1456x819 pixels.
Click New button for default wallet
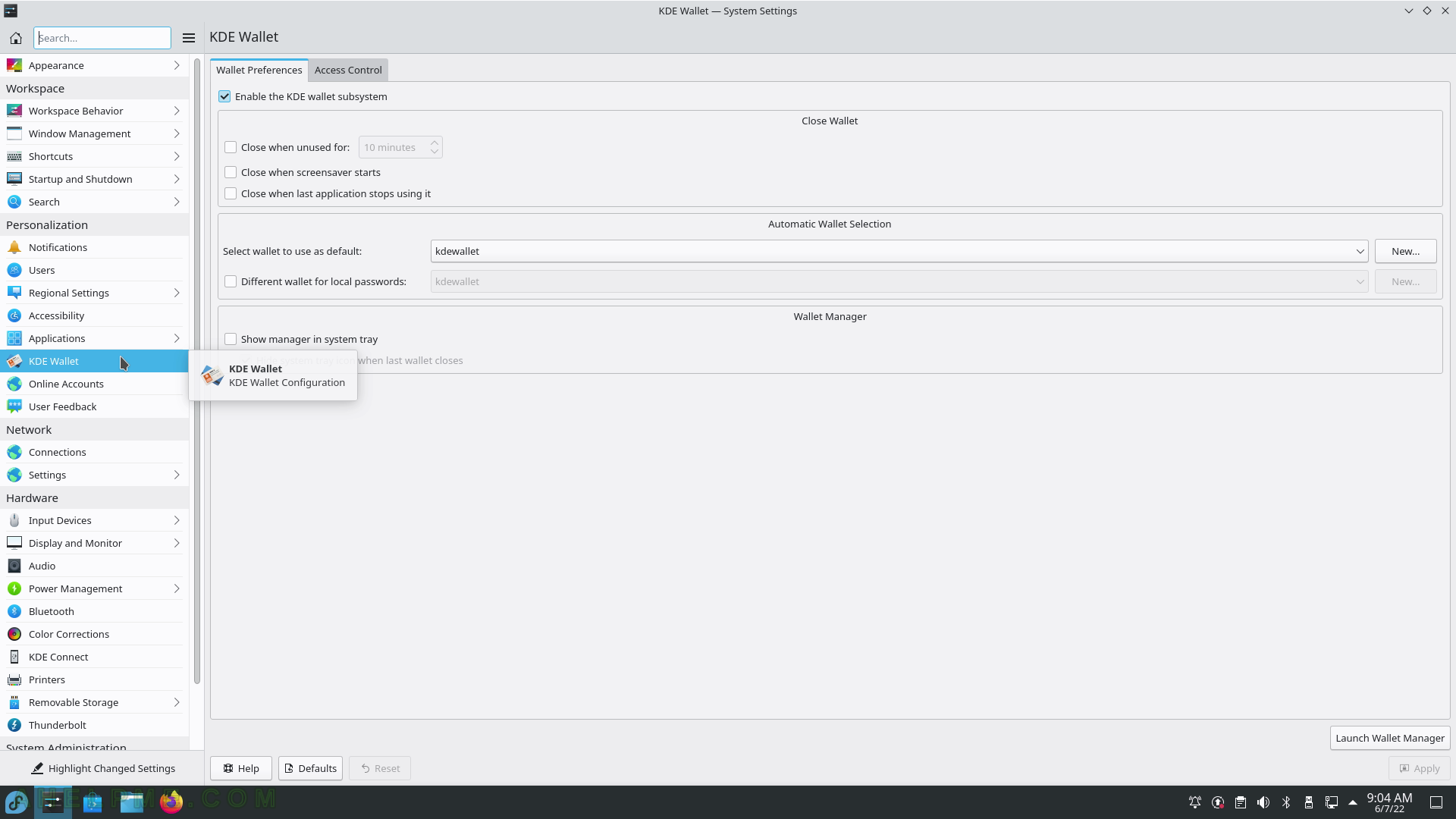coord(1405,251)
